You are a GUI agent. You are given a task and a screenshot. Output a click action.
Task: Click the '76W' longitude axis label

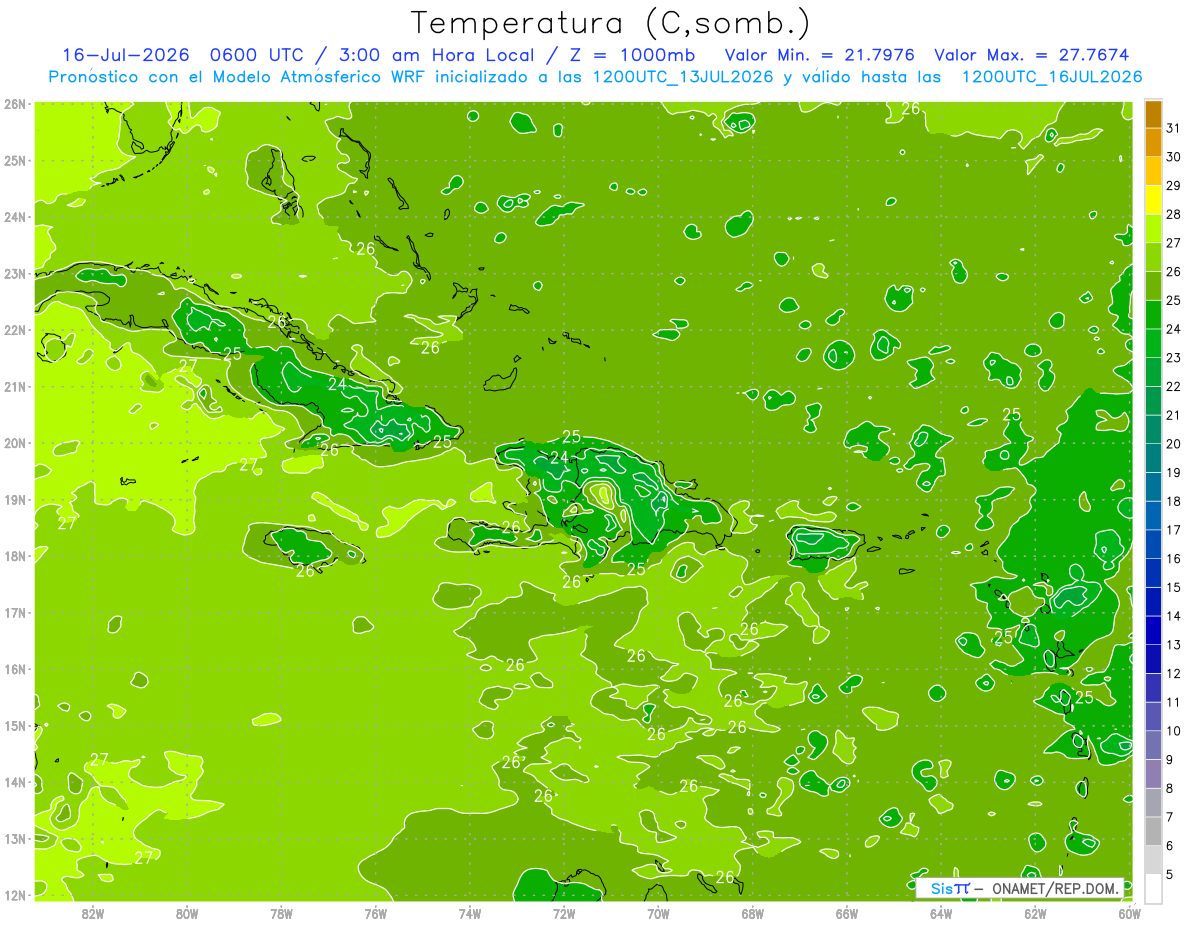[x=376, y=913]
